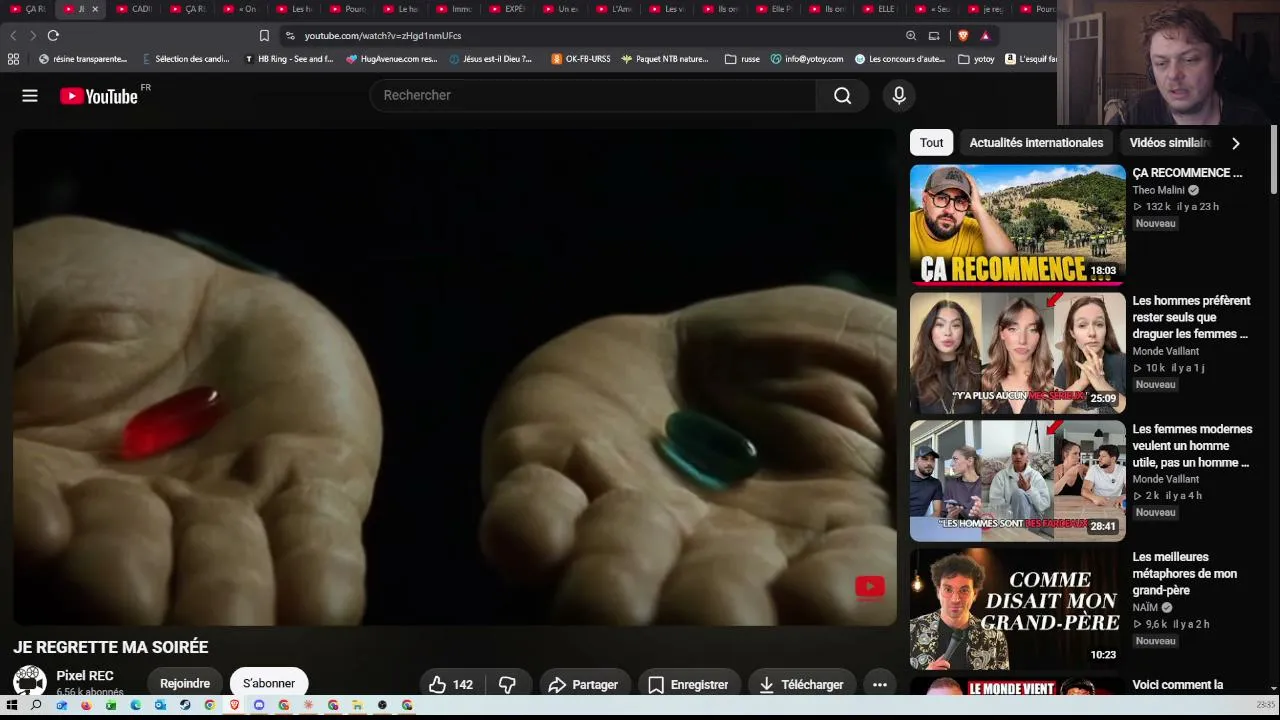The height and width of the screenshot is (720, 1280).
Task: Open OK-FB-URSS bookmark
Action: [581, 59]
